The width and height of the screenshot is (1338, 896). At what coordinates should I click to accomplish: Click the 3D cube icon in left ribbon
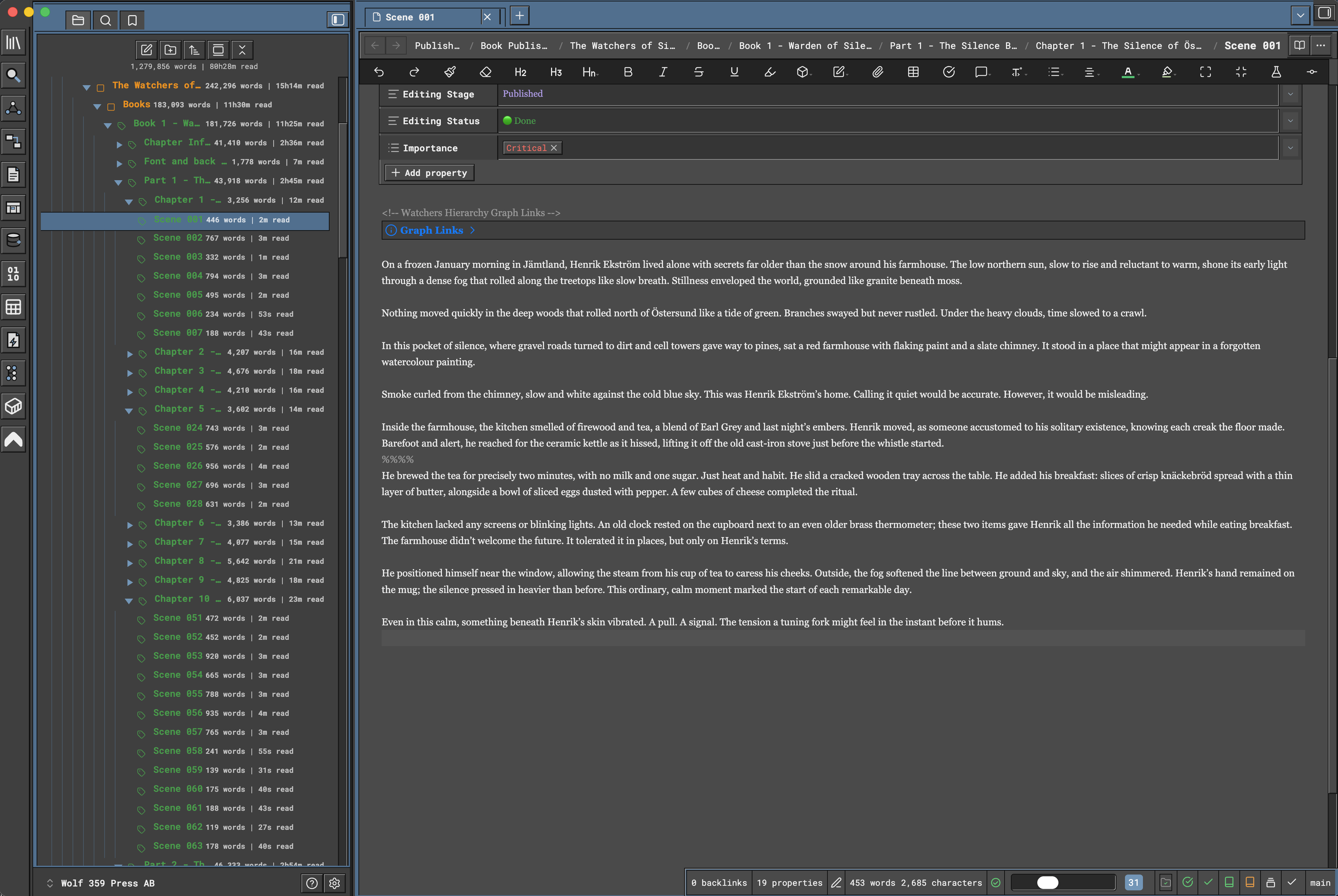tap(13, 407)
